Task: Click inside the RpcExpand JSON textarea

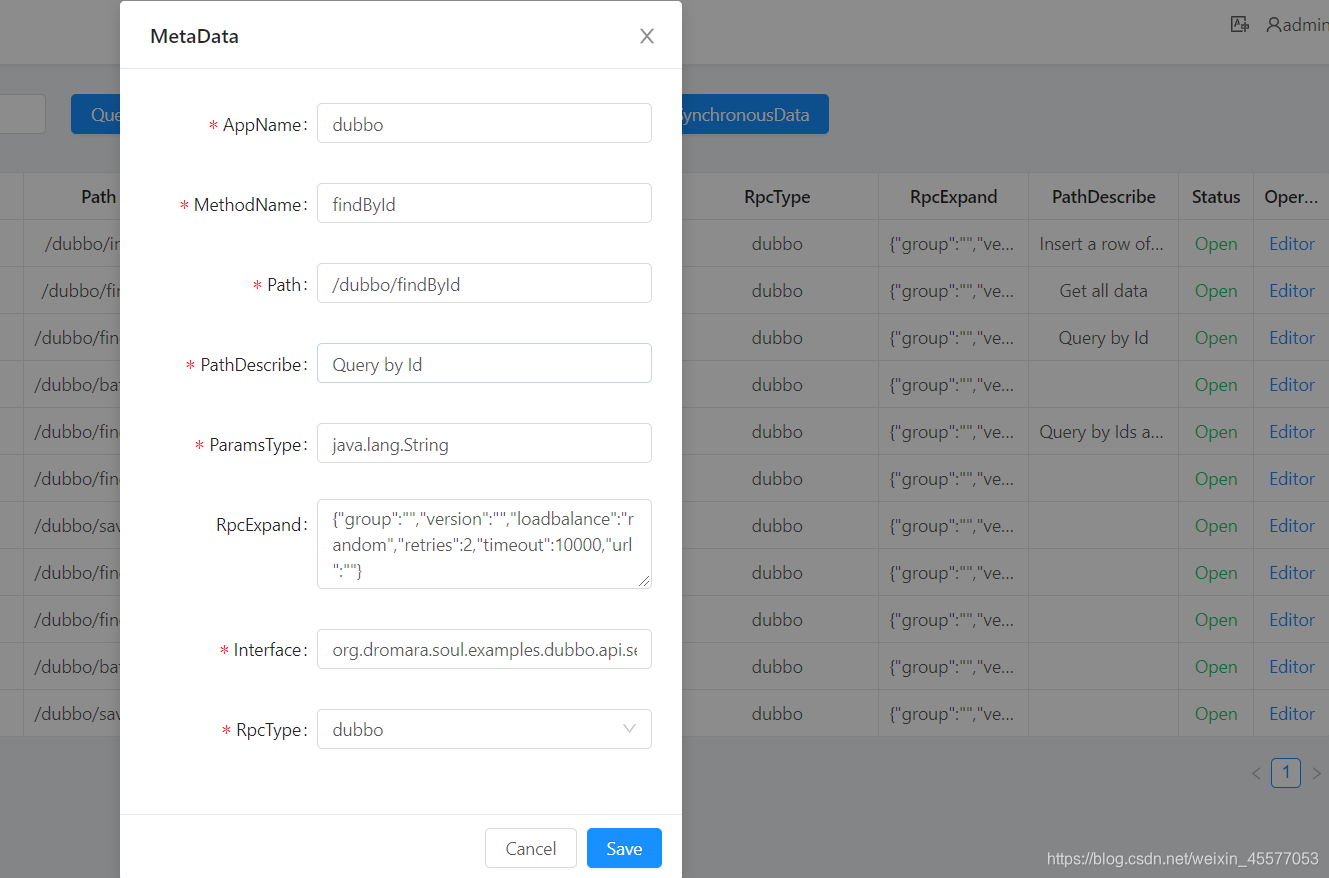Action: pyautogui.click(x=484, y=544)
